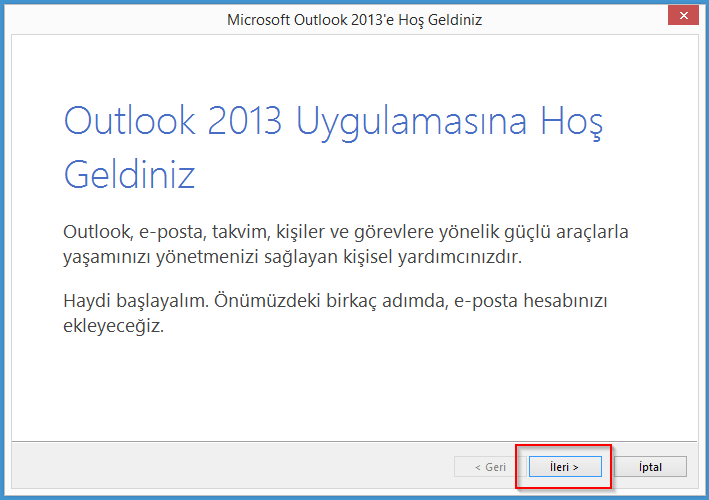Image resolution: width=709 pixels, height=500 pixels.
Task: Click "Geldiniz" on the heading's second line
Action: (x=129, y=174)
